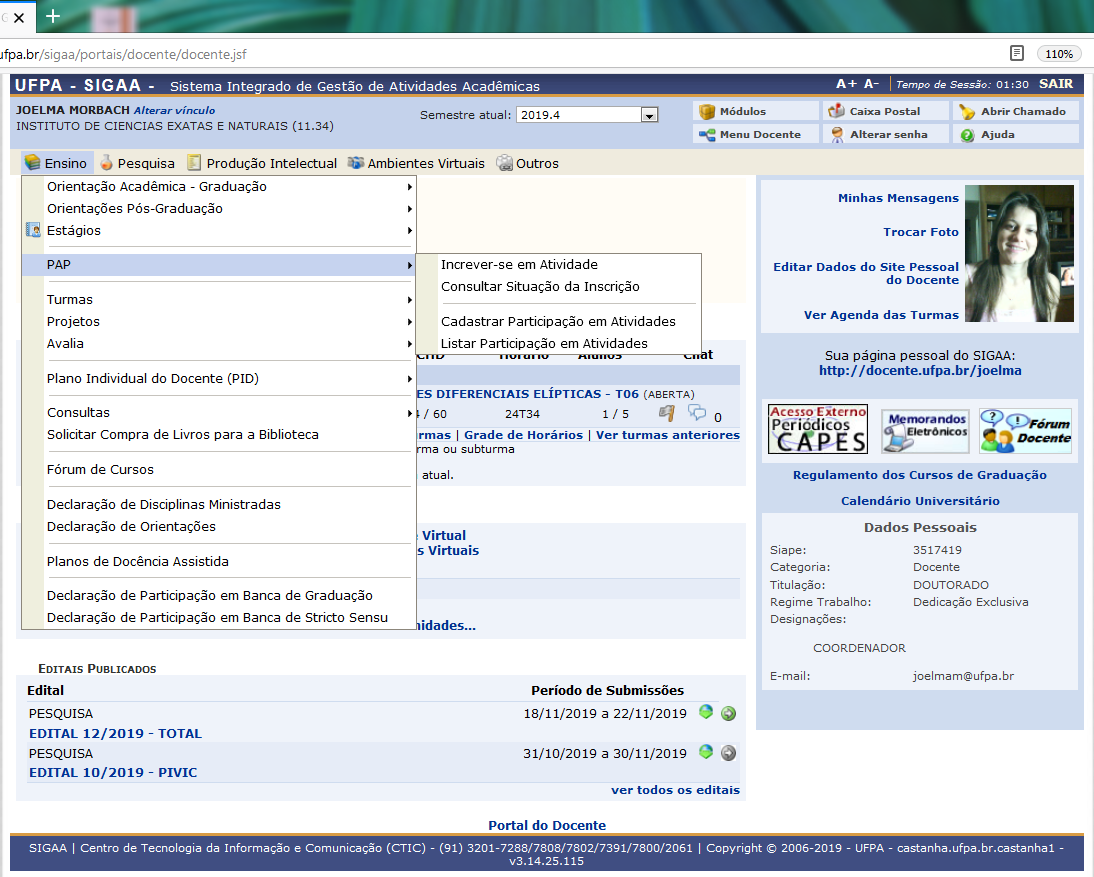Open EDITAL 12/2019 - TOTAL link

[115, 733]
